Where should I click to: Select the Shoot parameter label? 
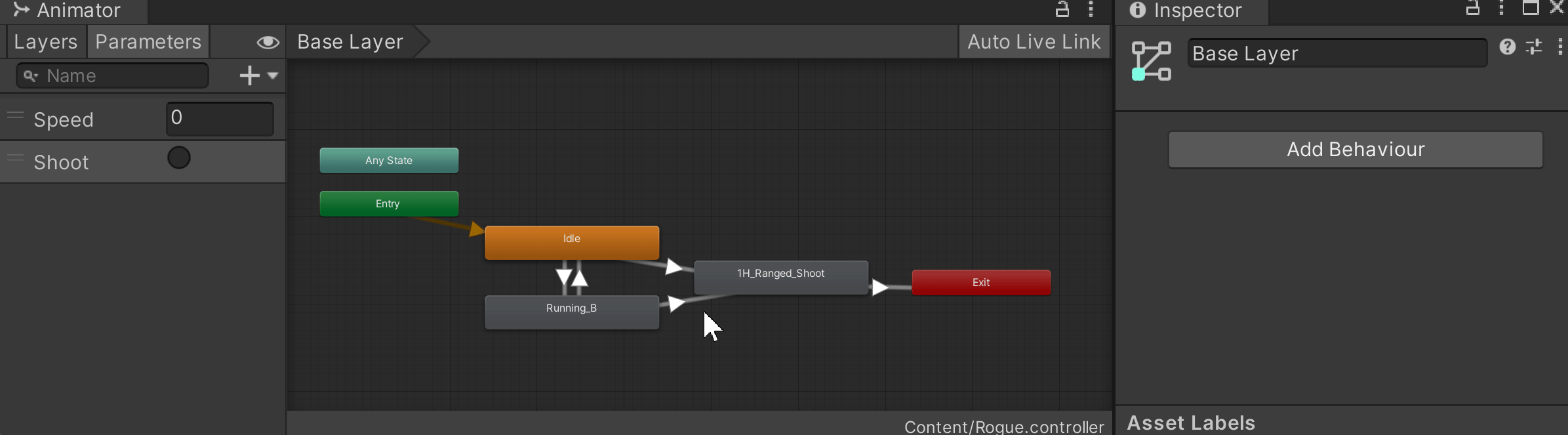61,162
